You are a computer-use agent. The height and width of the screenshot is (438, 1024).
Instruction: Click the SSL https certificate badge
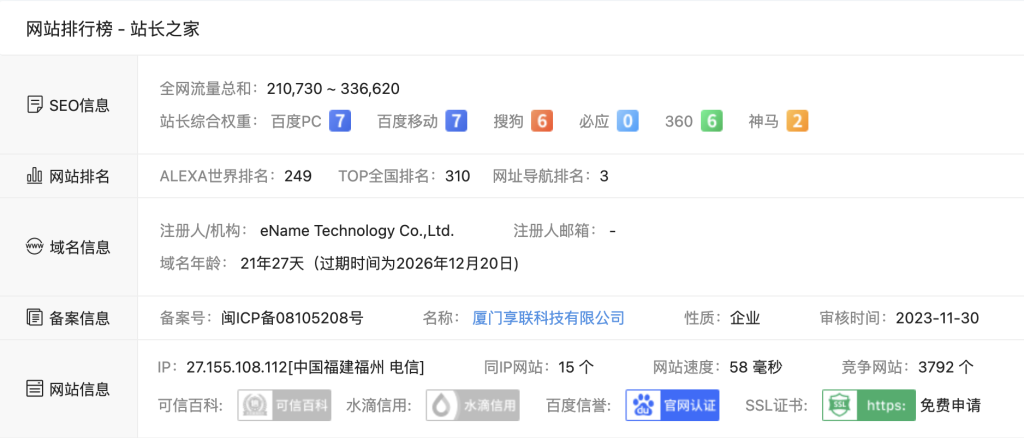869,405
